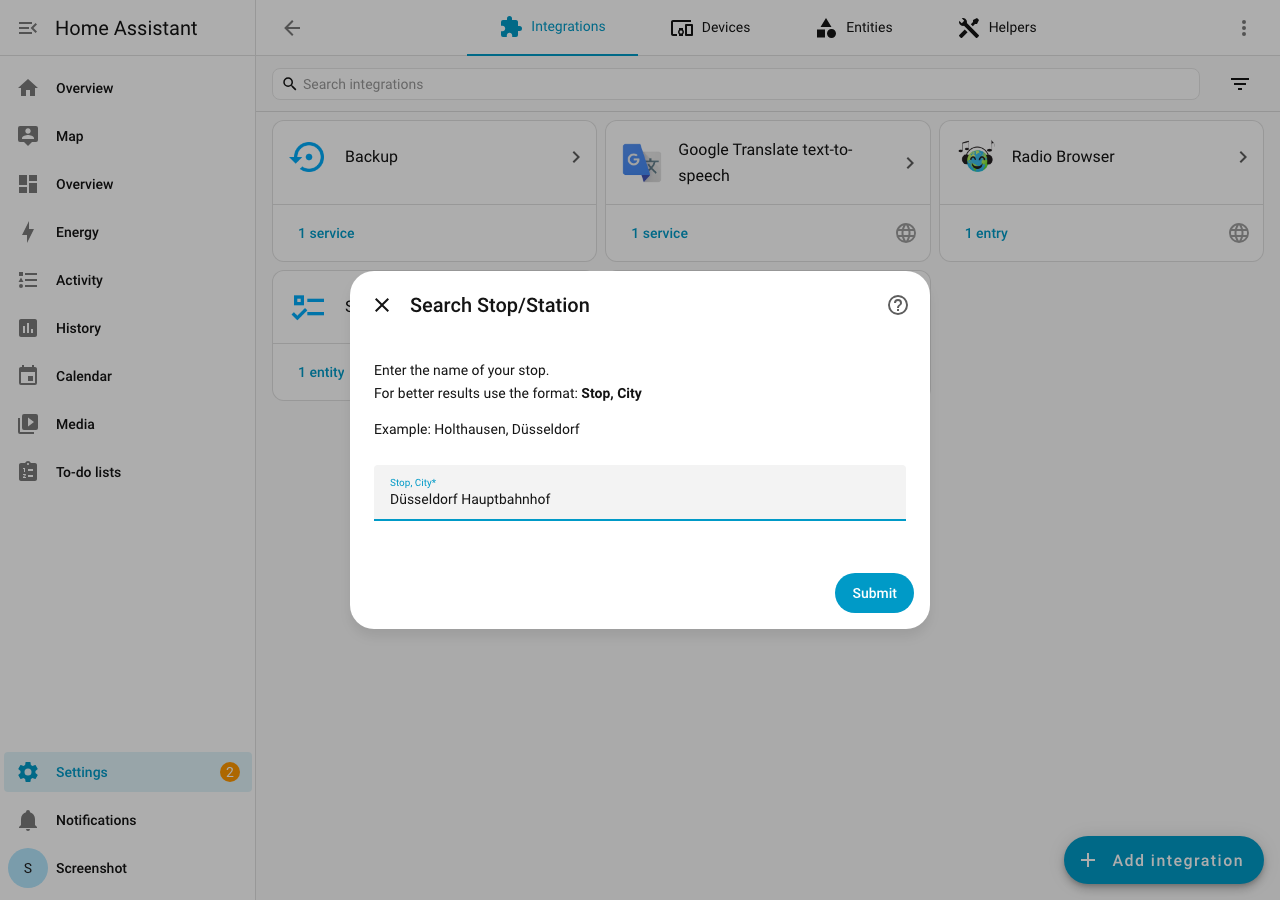Expand Google Translate text-to-speech chevron
The width and height of the screenshot is (1280, 900).
[x=910, y=163]
